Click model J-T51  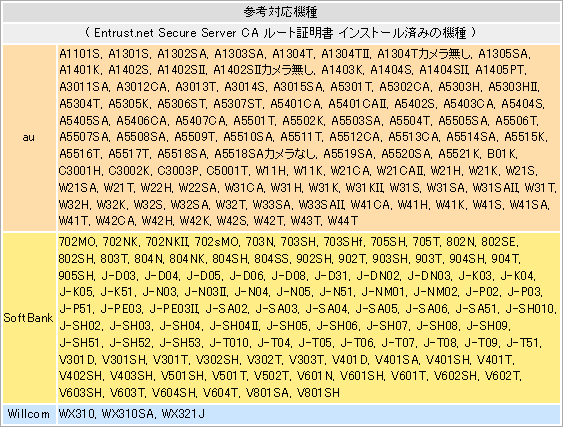[x=522, y=343]
